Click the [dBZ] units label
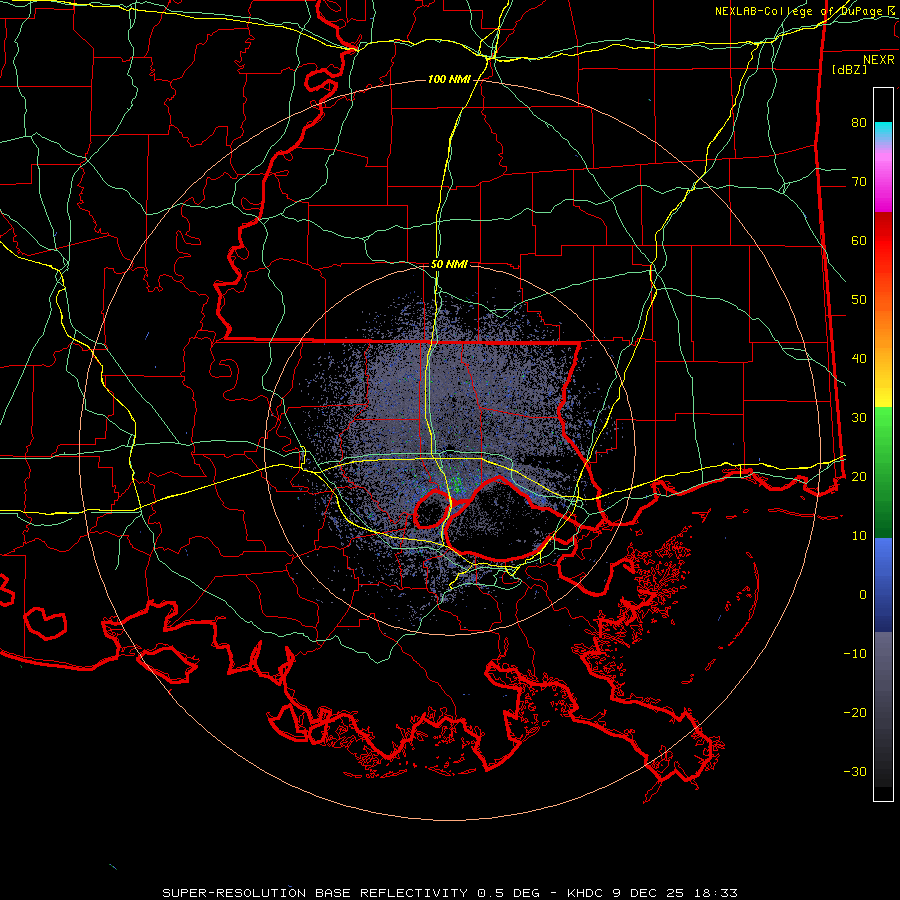The width and height of the screenshot is (900, 900). point(849,70)
